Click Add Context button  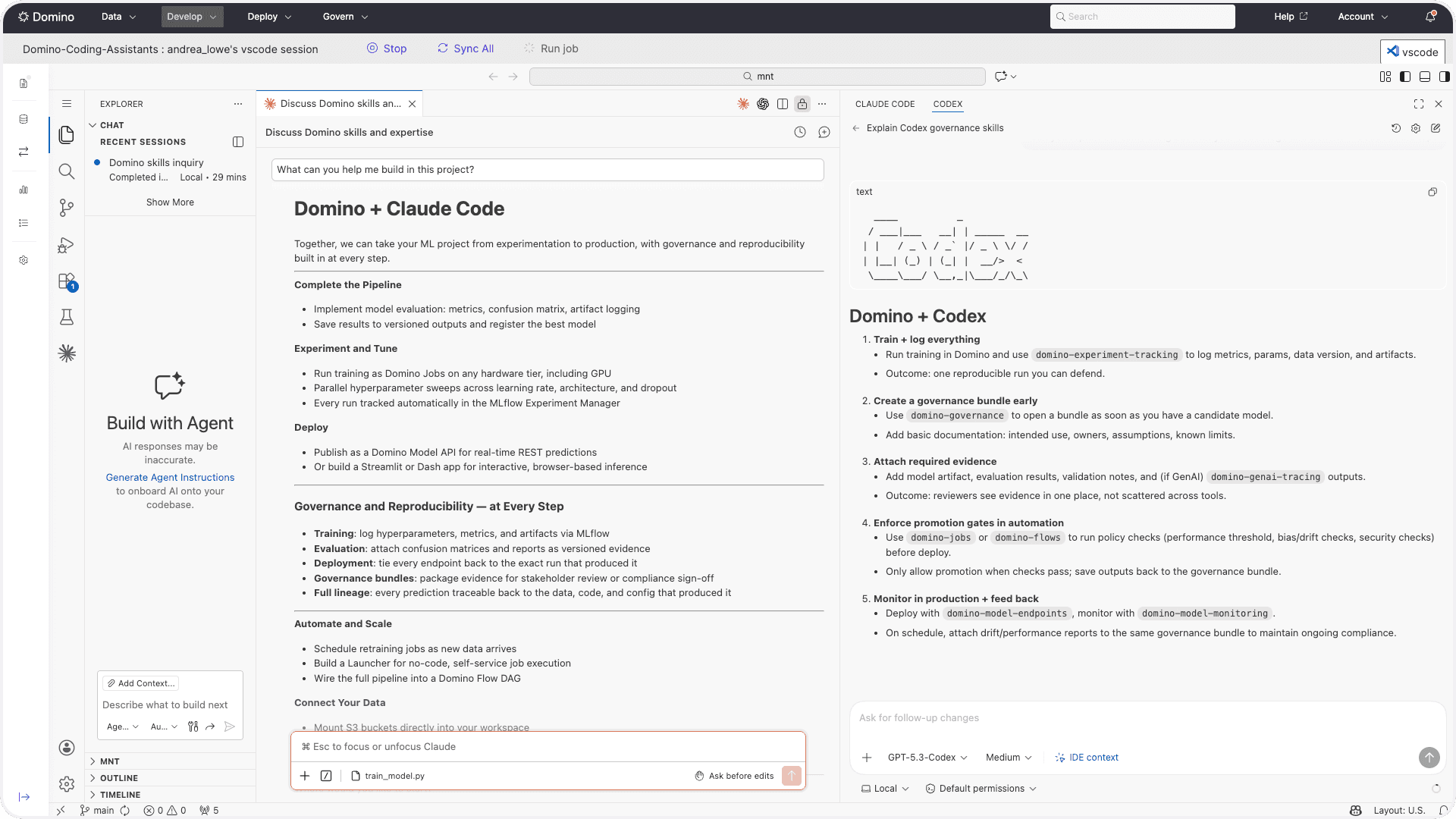pos(141,683)
